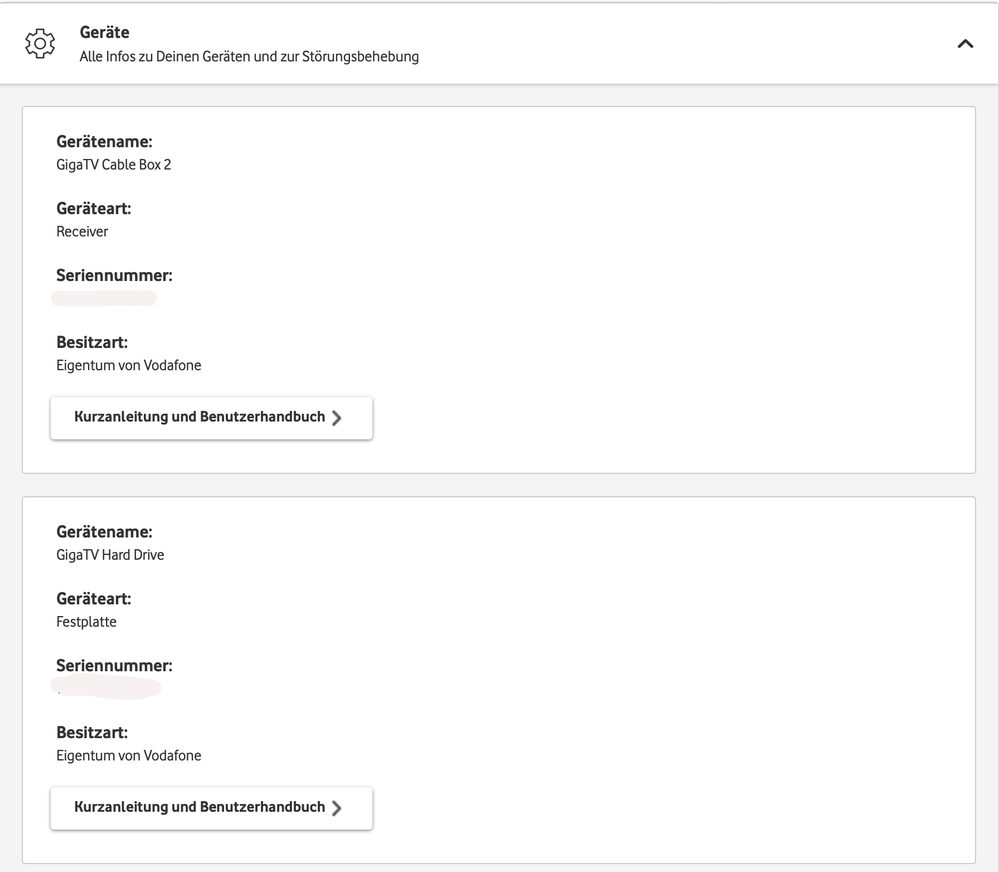
Task: Click the GigaTV Cable Box 2 device name
Action: [x=113, y=164]
